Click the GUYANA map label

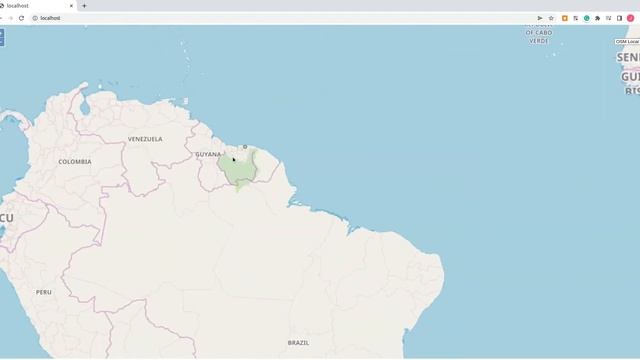208,154
